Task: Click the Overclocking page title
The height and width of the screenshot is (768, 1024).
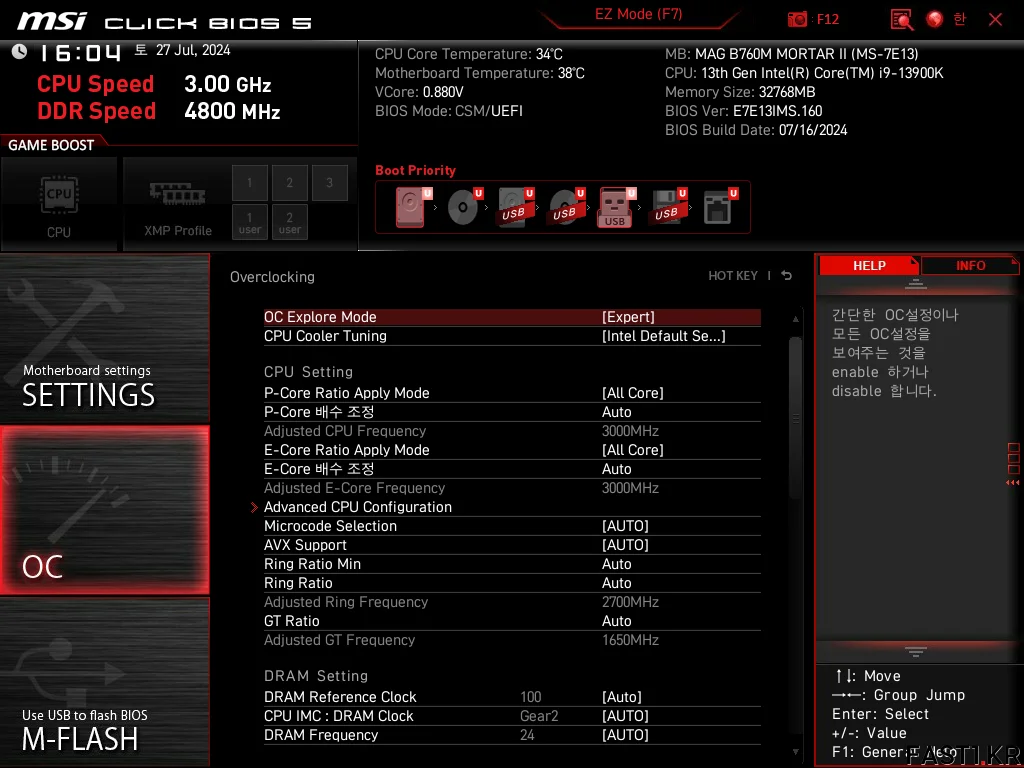Action: tap(272, 277)
